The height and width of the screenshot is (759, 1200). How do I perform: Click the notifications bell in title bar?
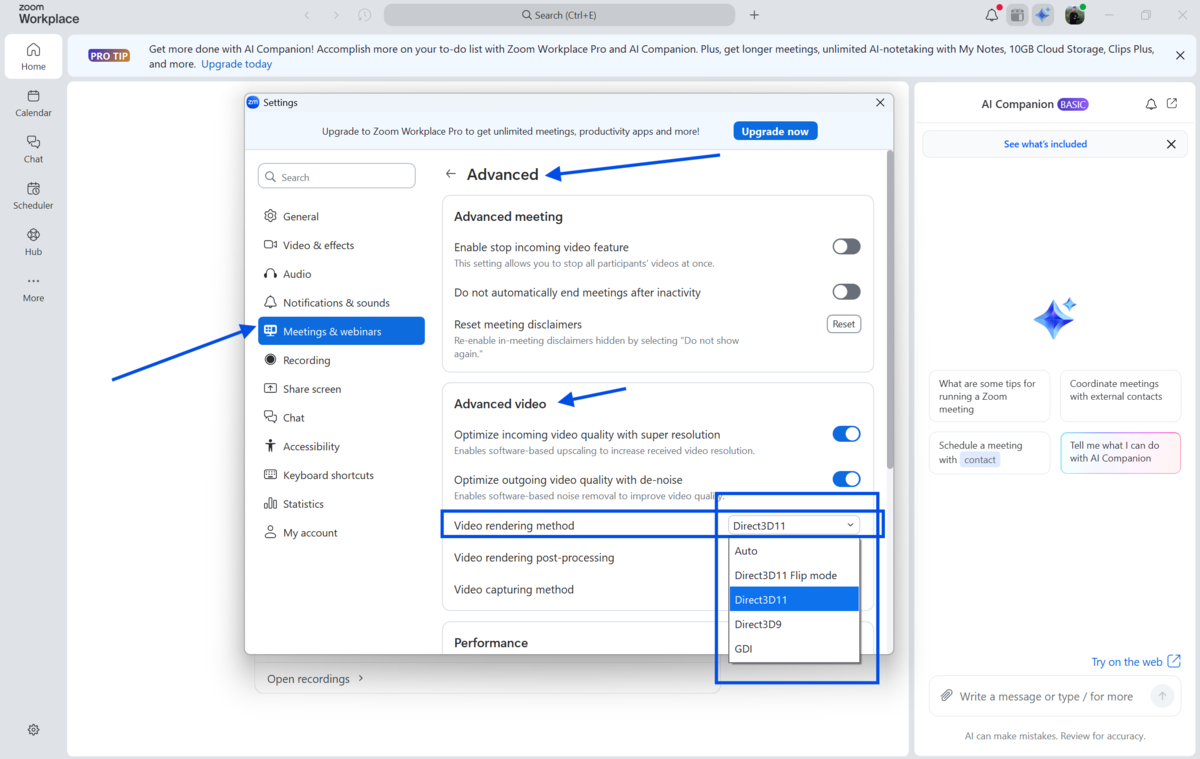click(x=991, y=15)
